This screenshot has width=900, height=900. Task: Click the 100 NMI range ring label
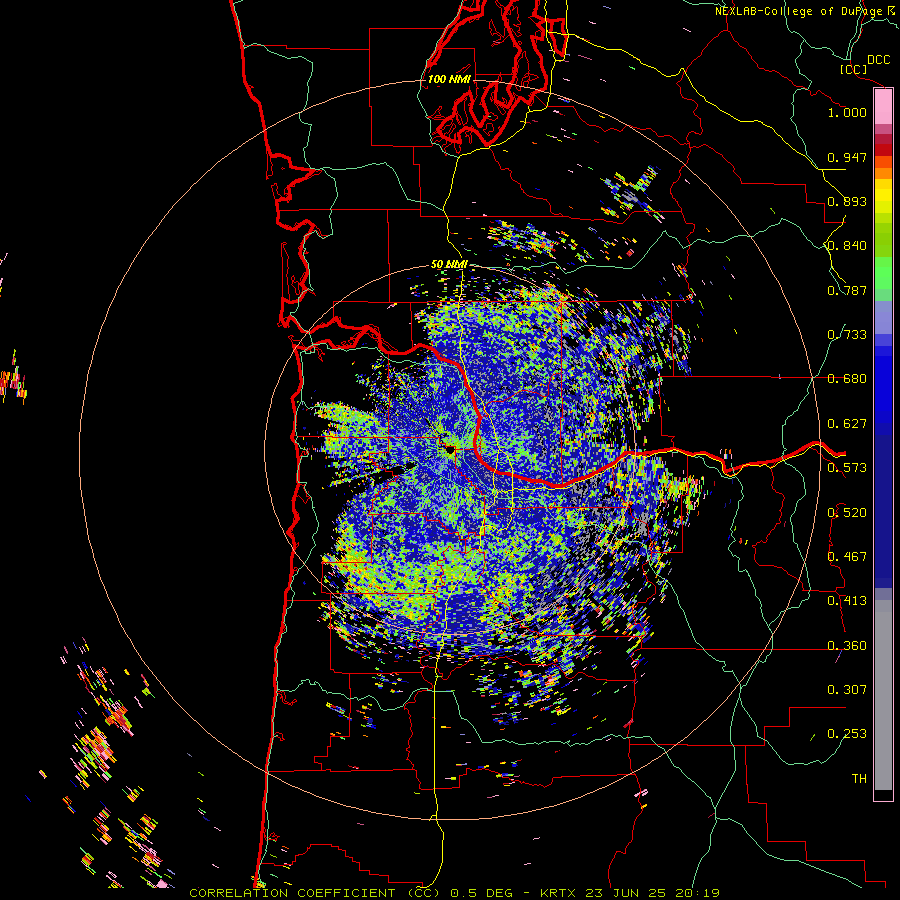[449, 79]
